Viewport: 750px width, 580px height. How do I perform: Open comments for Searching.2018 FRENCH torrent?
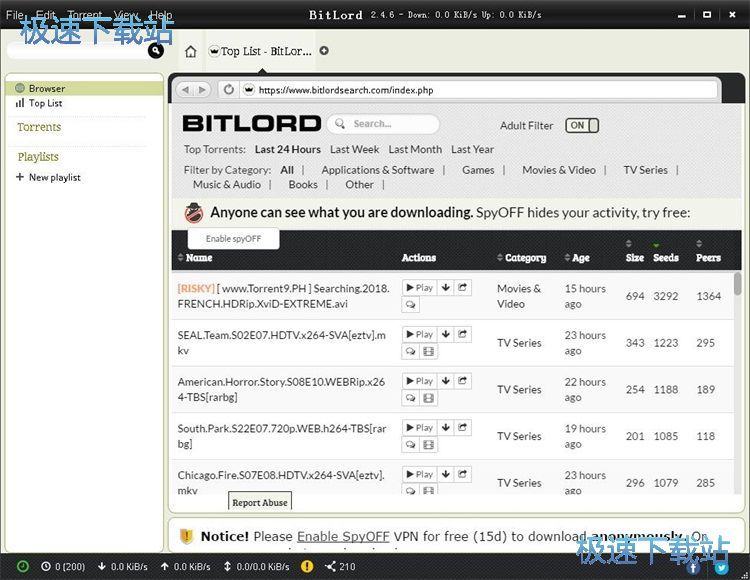(410, 304)
